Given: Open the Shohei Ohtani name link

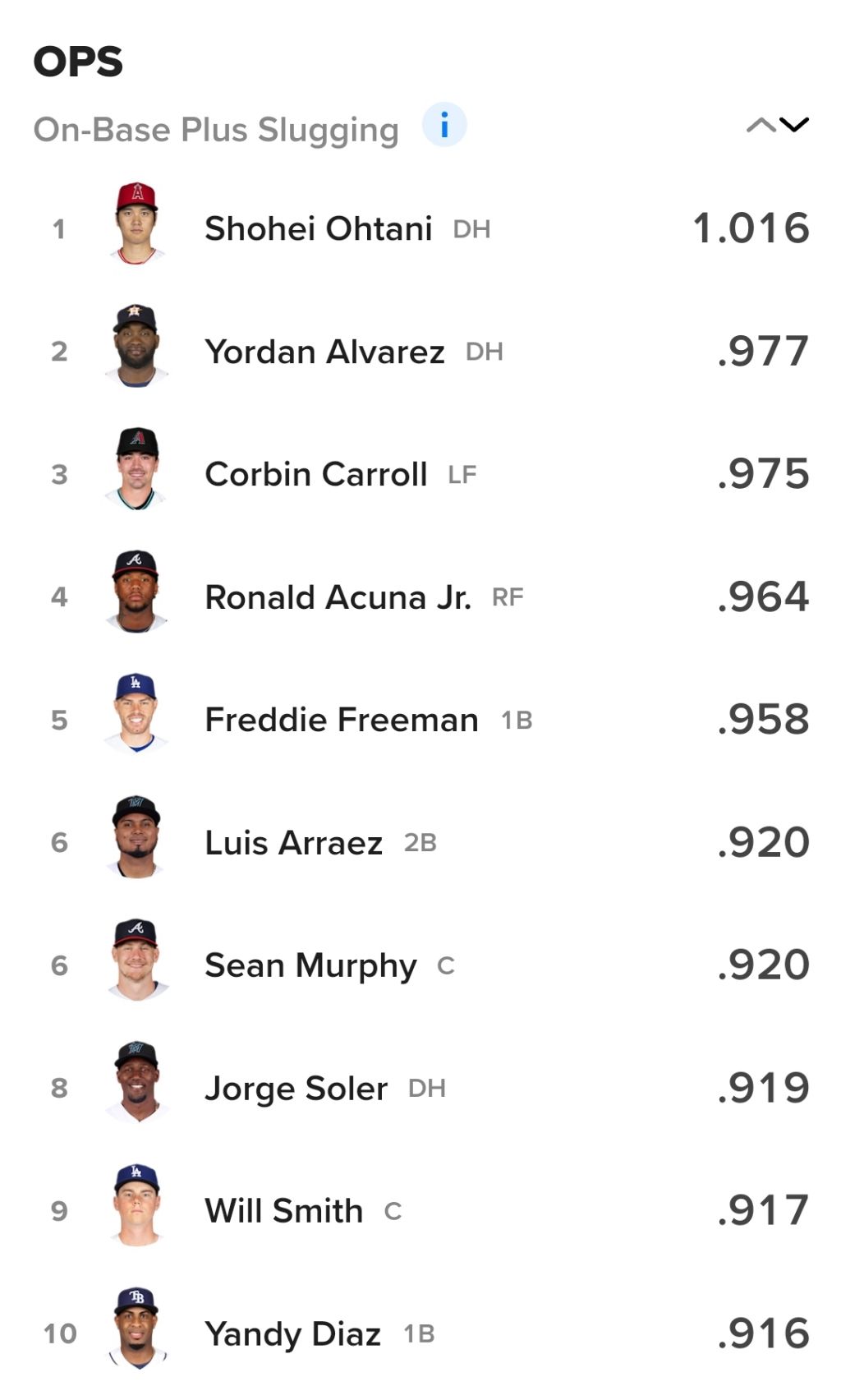Looking at the screenshot, I should tap(318, 228).
